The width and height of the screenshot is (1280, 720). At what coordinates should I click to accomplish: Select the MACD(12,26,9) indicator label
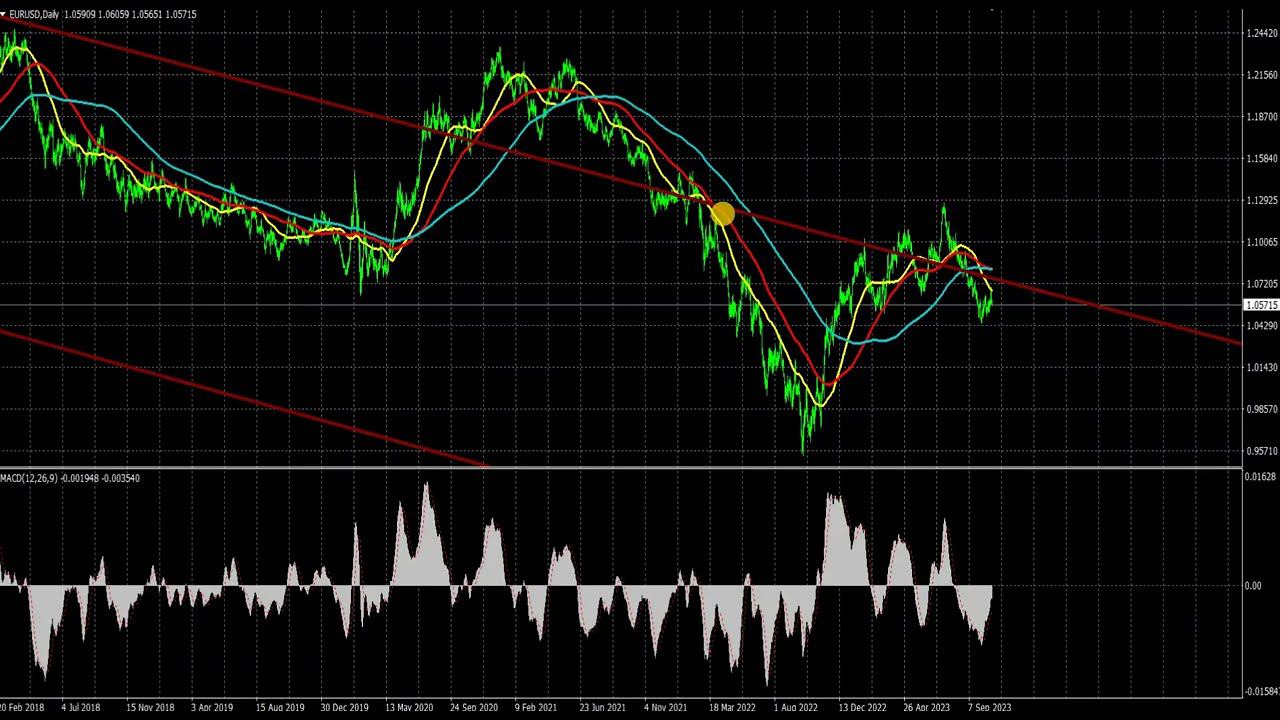[28, 478]
